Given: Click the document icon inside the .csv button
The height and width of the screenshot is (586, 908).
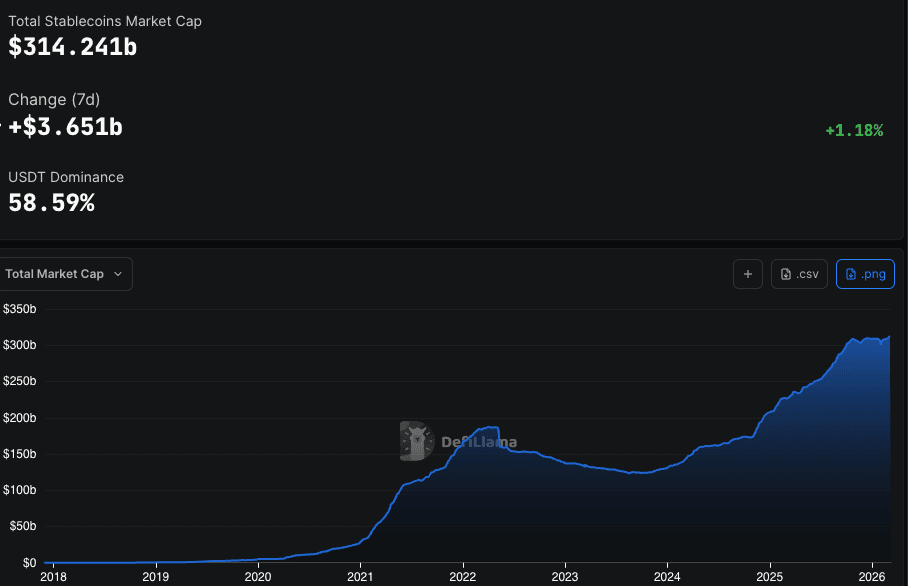Looking at the screenshot, I should click(786, 274).
